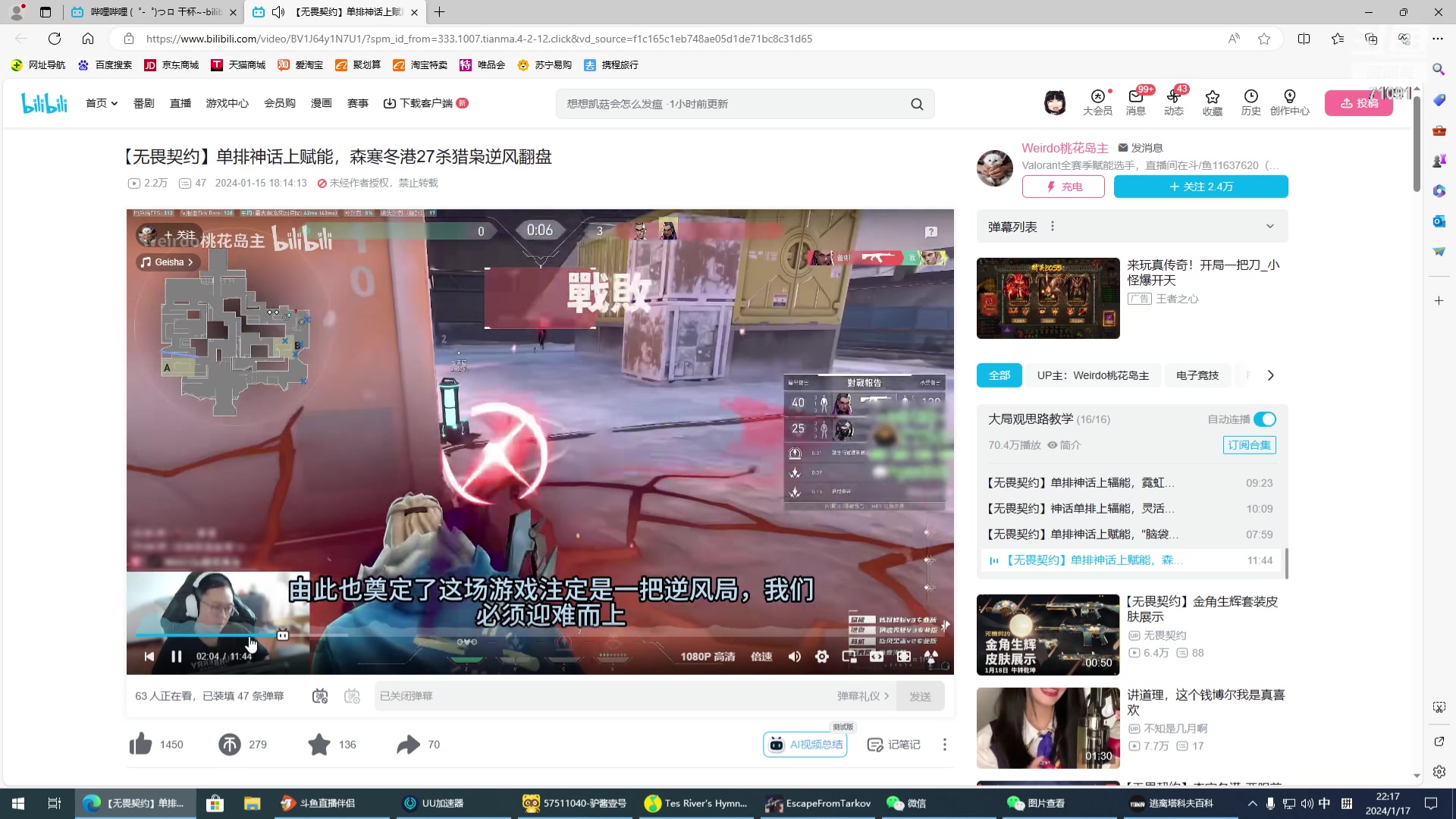Mute the video player volume
This screenshot has height=819, width=1456.
pos(794,657)
